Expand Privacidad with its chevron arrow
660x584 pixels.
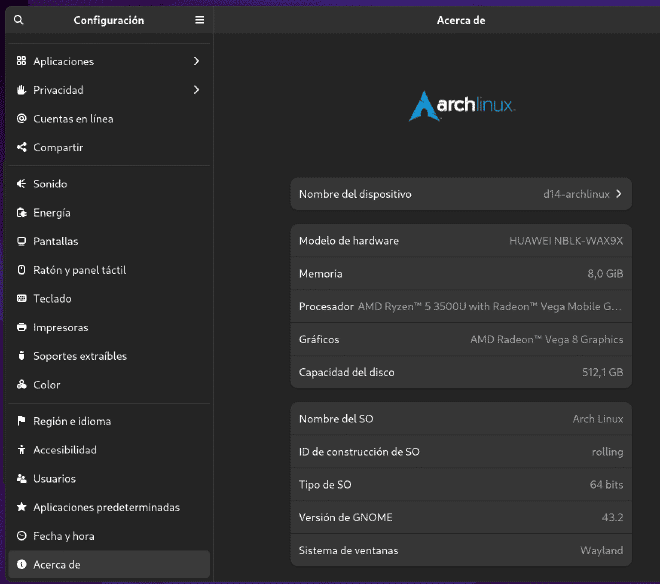[x=196, y=90]
